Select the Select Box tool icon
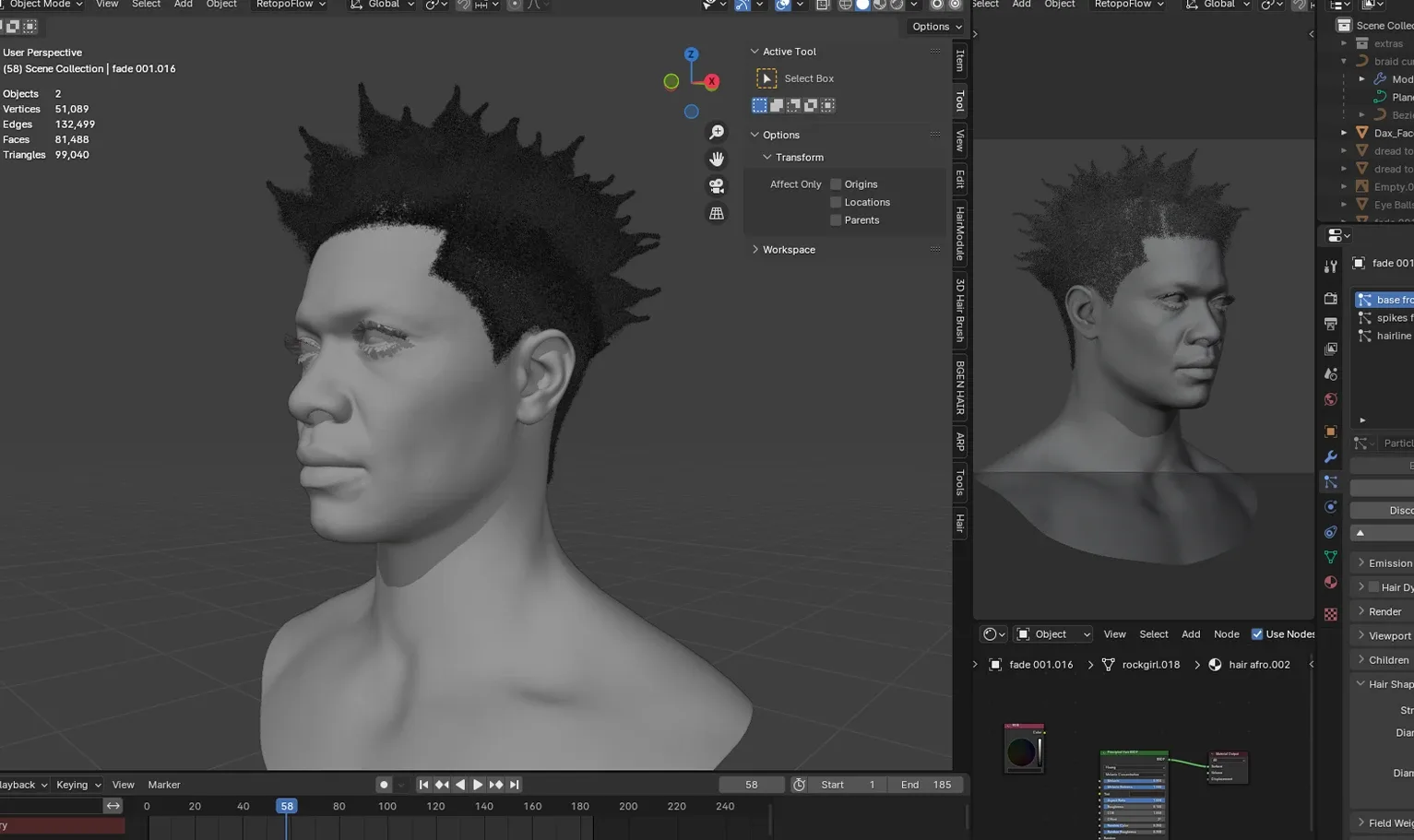1414x840 pixels. (x=766, y=78)
